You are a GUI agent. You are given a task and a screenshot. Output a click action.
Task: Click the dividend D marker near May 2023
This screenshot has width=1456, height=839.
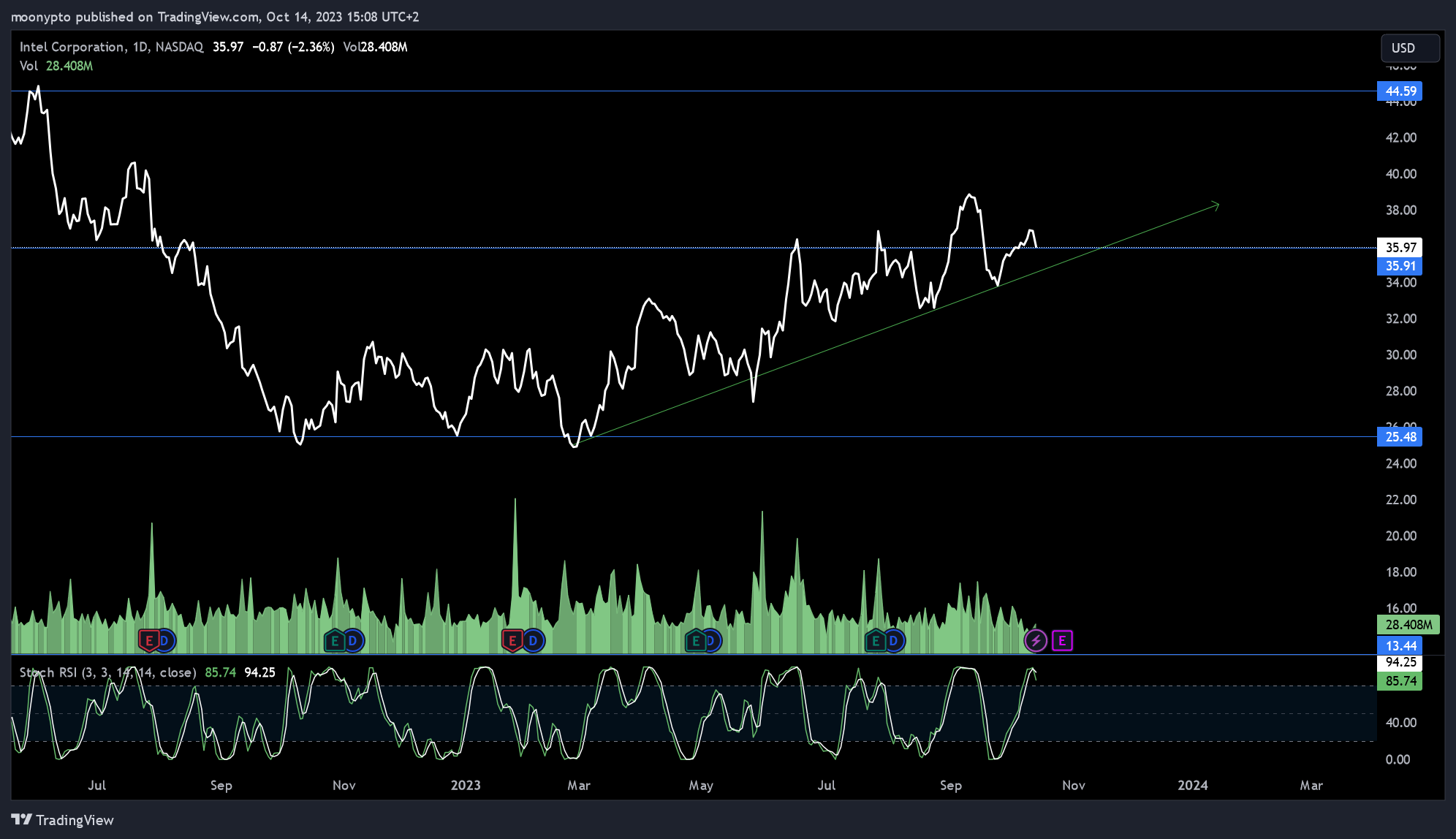point(711,641)
